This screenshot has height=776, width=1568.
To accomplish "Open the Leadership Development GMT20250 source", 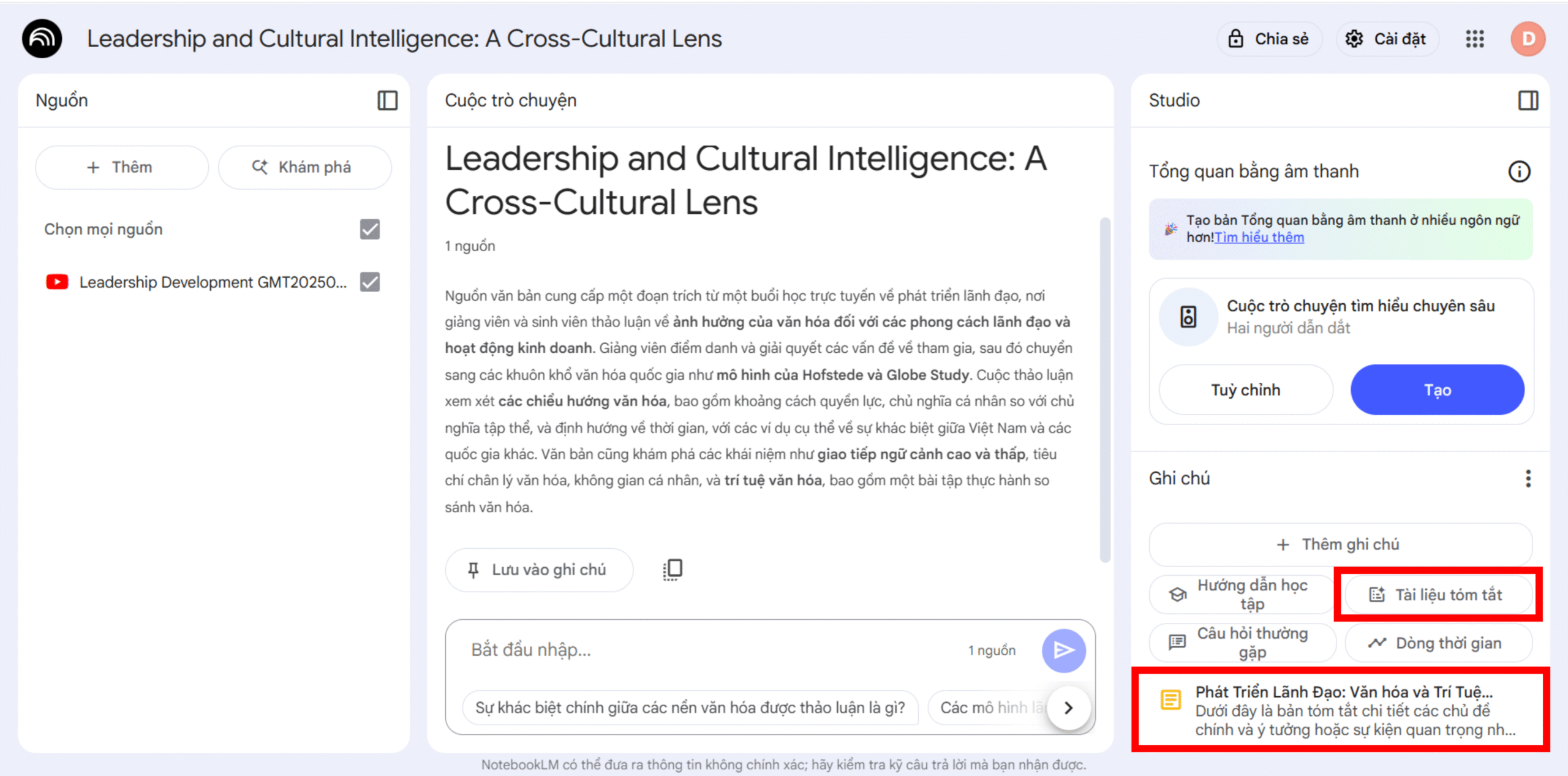I will click(x=213, y=282).
